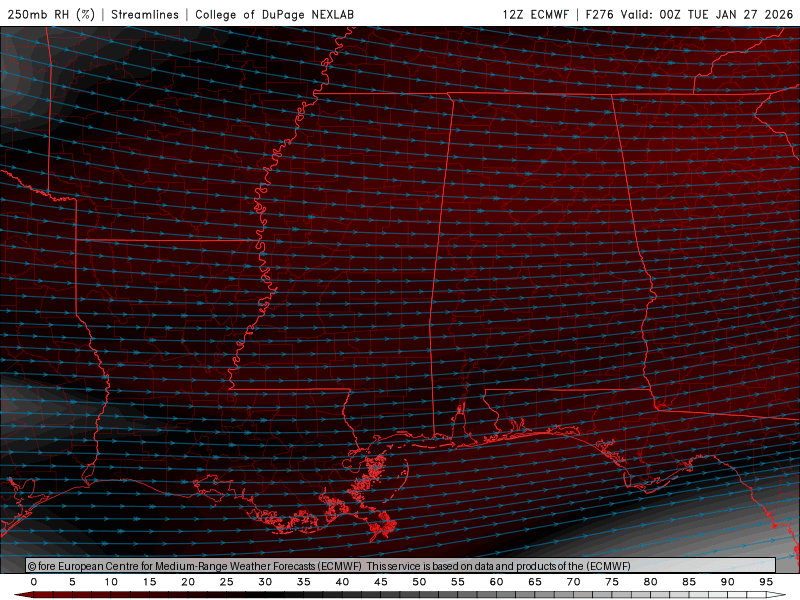Click the "45" label on RH scale
800x600 pixels.
coord(381,582)
